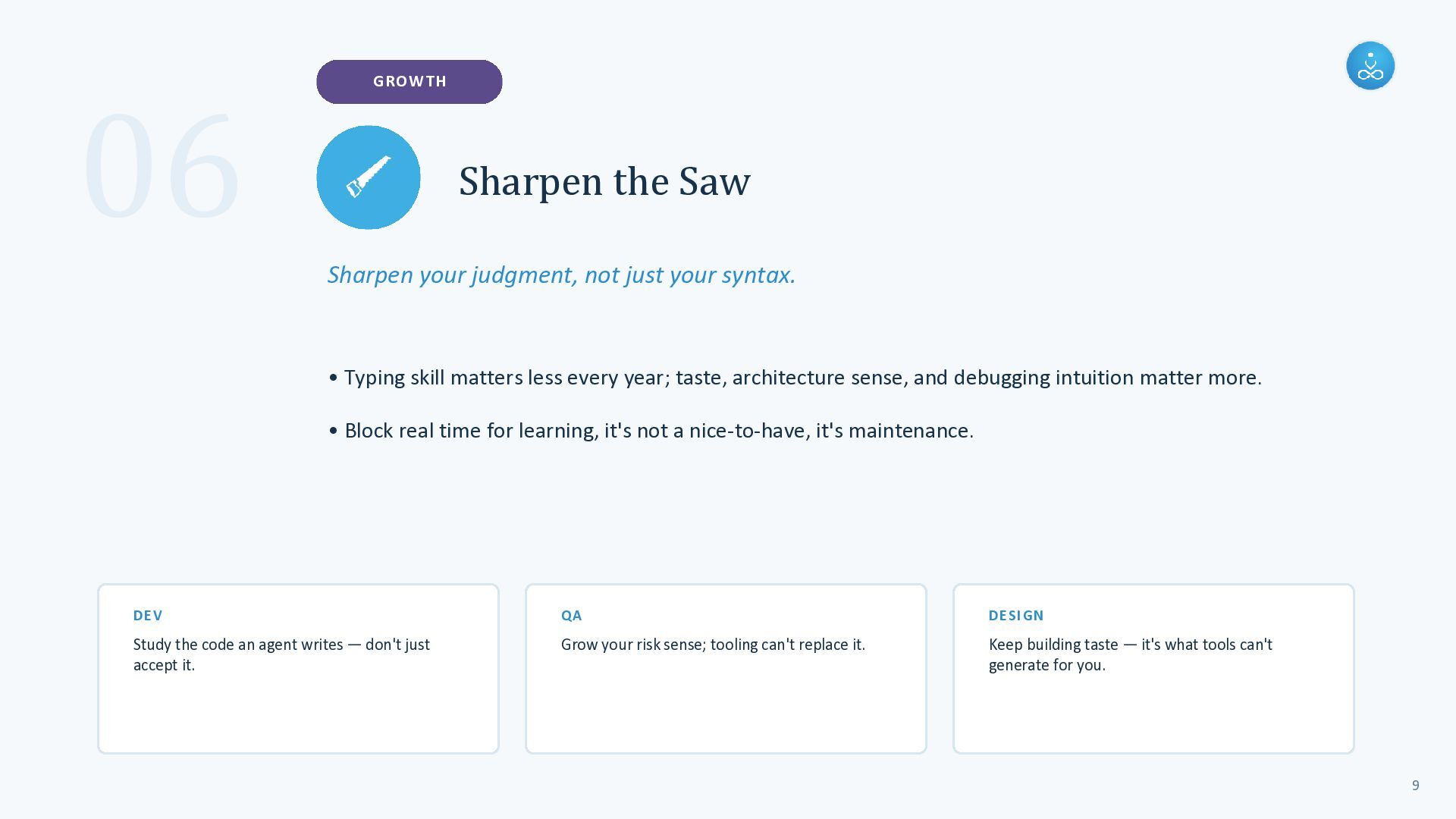
Task: Click the DESIGN heading label
Action: pos(1016,616)
